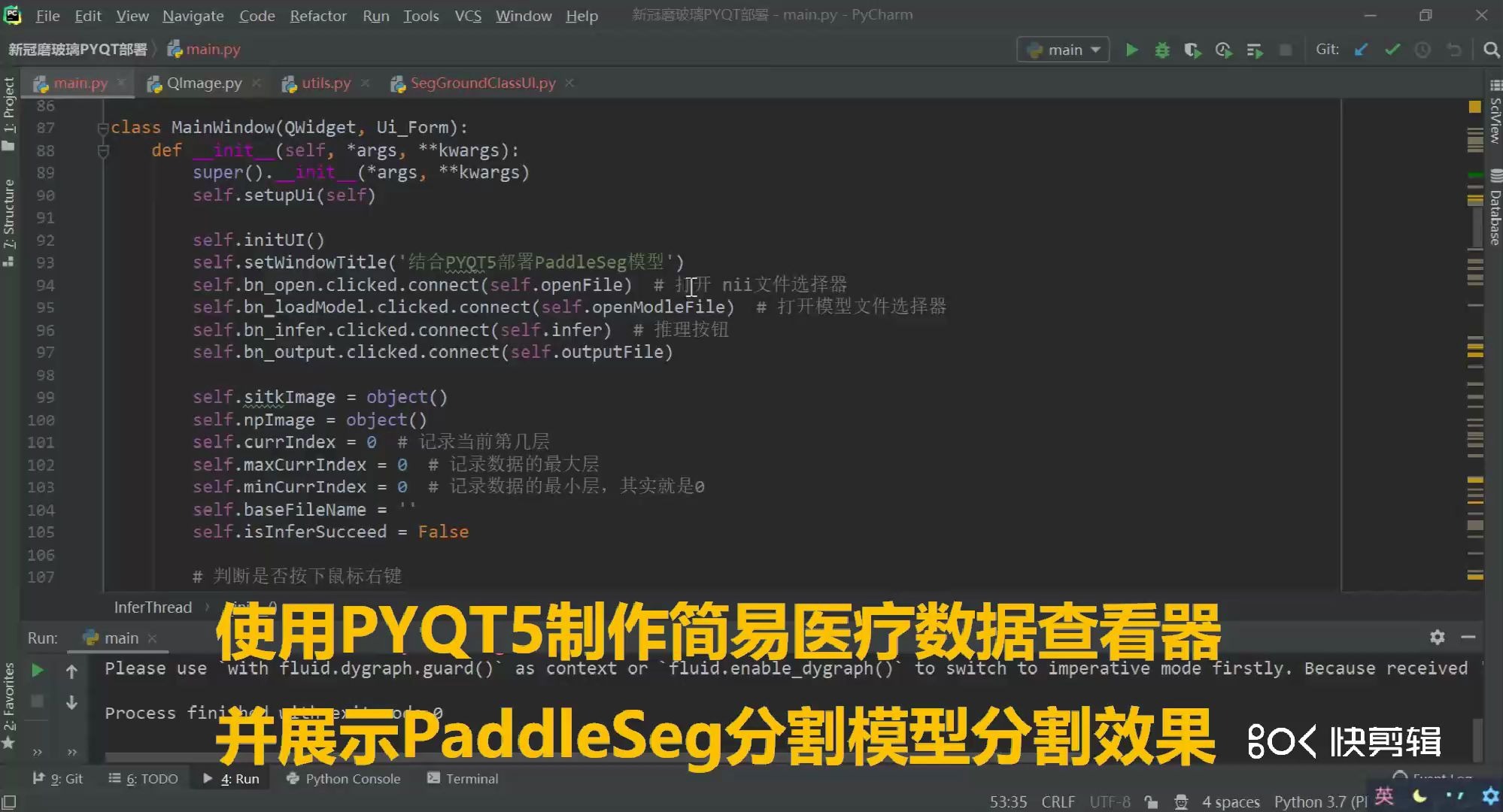Close the utils.py editor tab

tap(365, 83)
